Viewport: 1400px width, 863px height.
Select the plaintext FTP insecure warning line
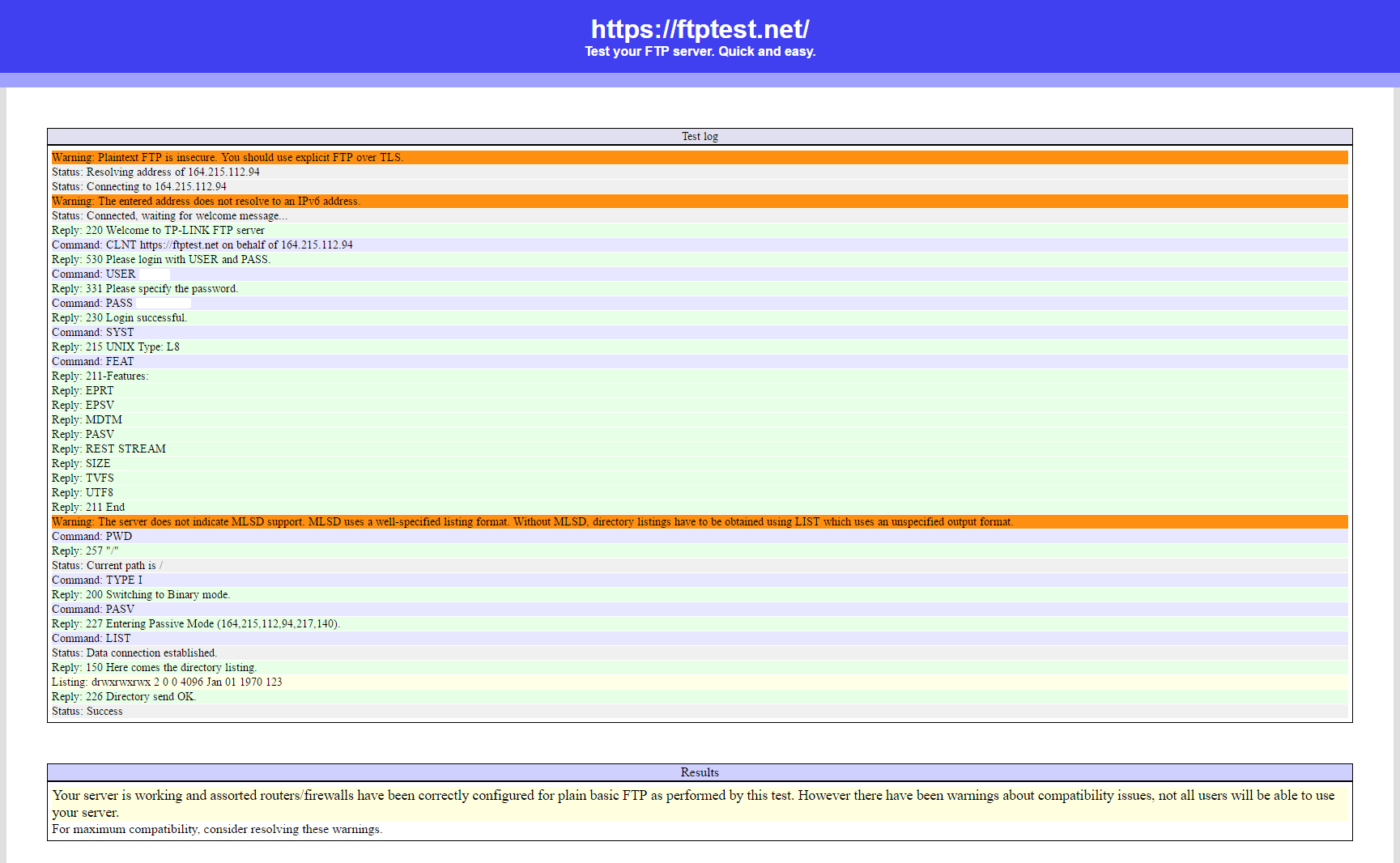228,158
